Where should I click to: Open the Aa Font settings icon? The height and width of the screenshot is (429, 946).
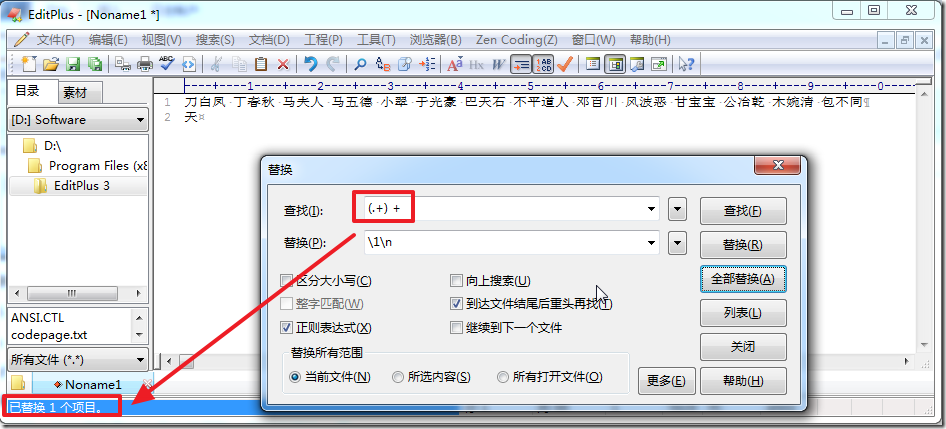(x=455, y=64)
